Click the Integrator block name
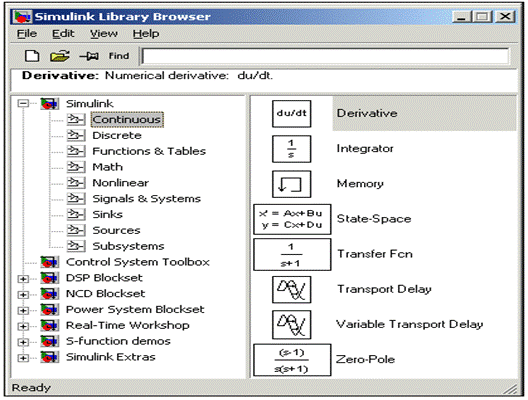Image resolution: width=528 pixels, height=400 pixels. 365,149
